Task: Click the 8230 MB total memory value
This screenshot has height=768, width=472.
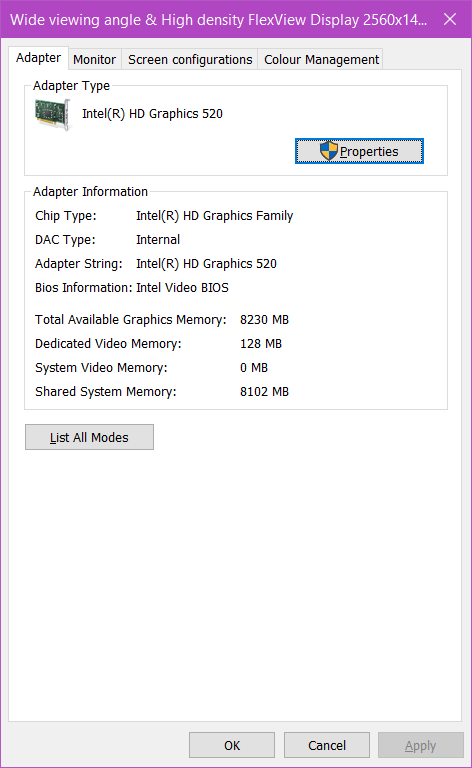Action: (264, 320)
